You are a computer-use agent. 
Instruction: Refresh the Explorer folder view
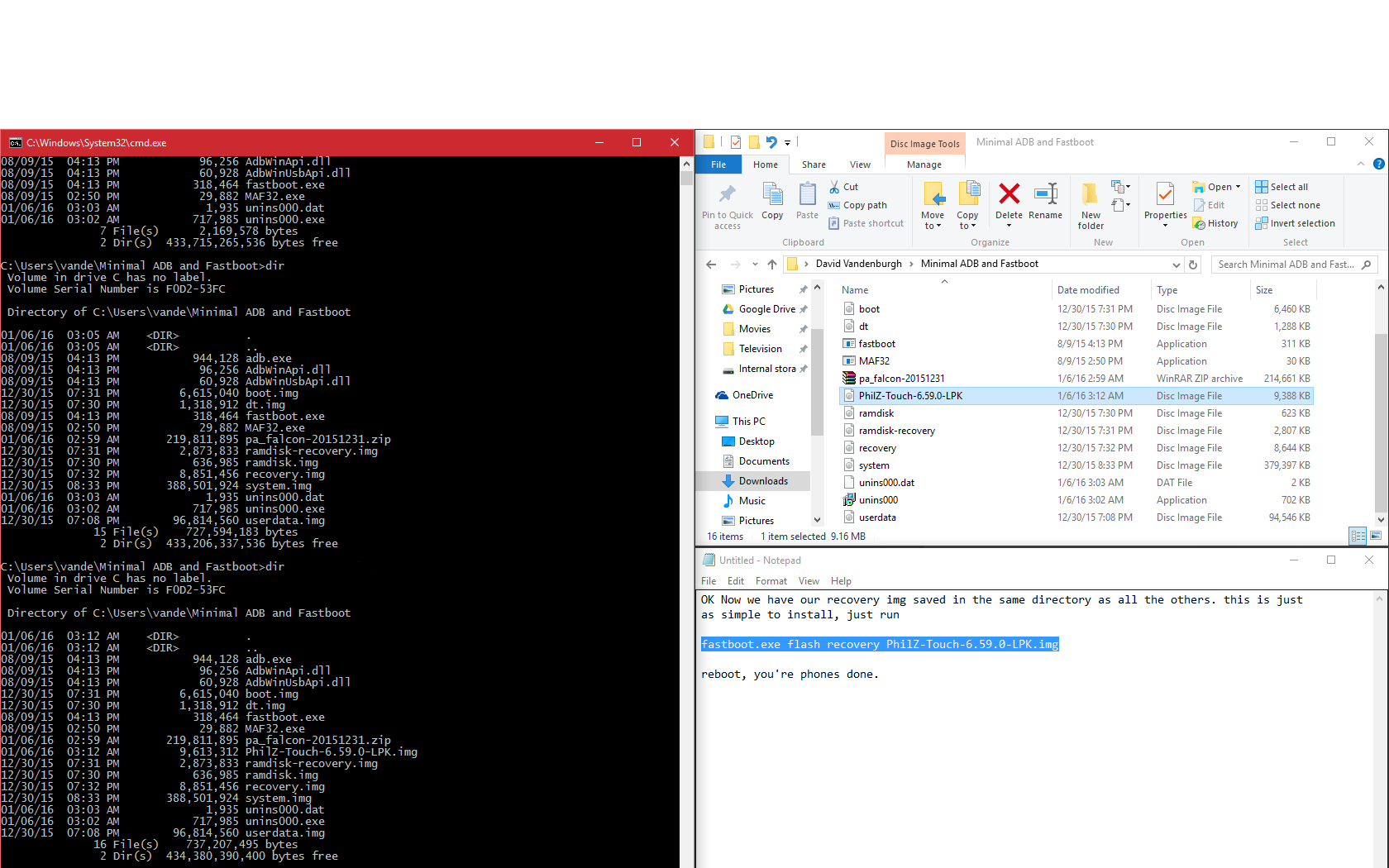tap(1193, 265)
